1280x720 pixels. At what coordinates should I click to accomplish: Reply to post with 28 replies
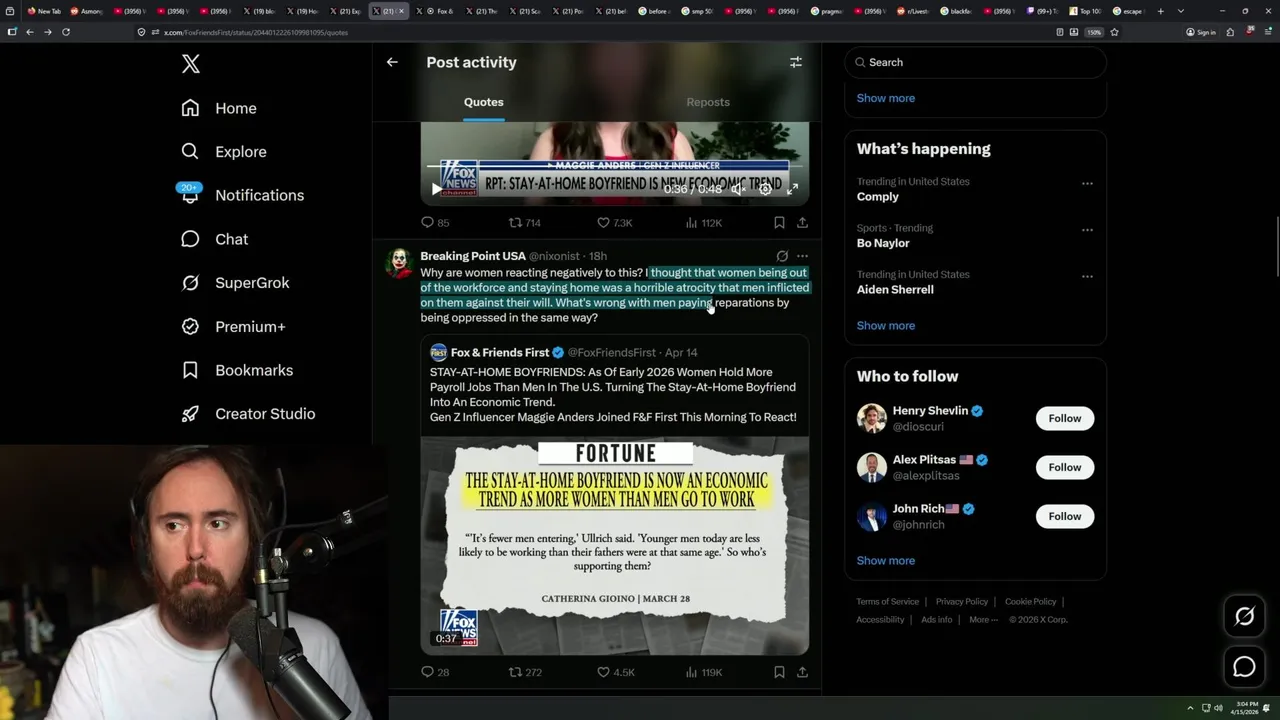click(434, 672)
